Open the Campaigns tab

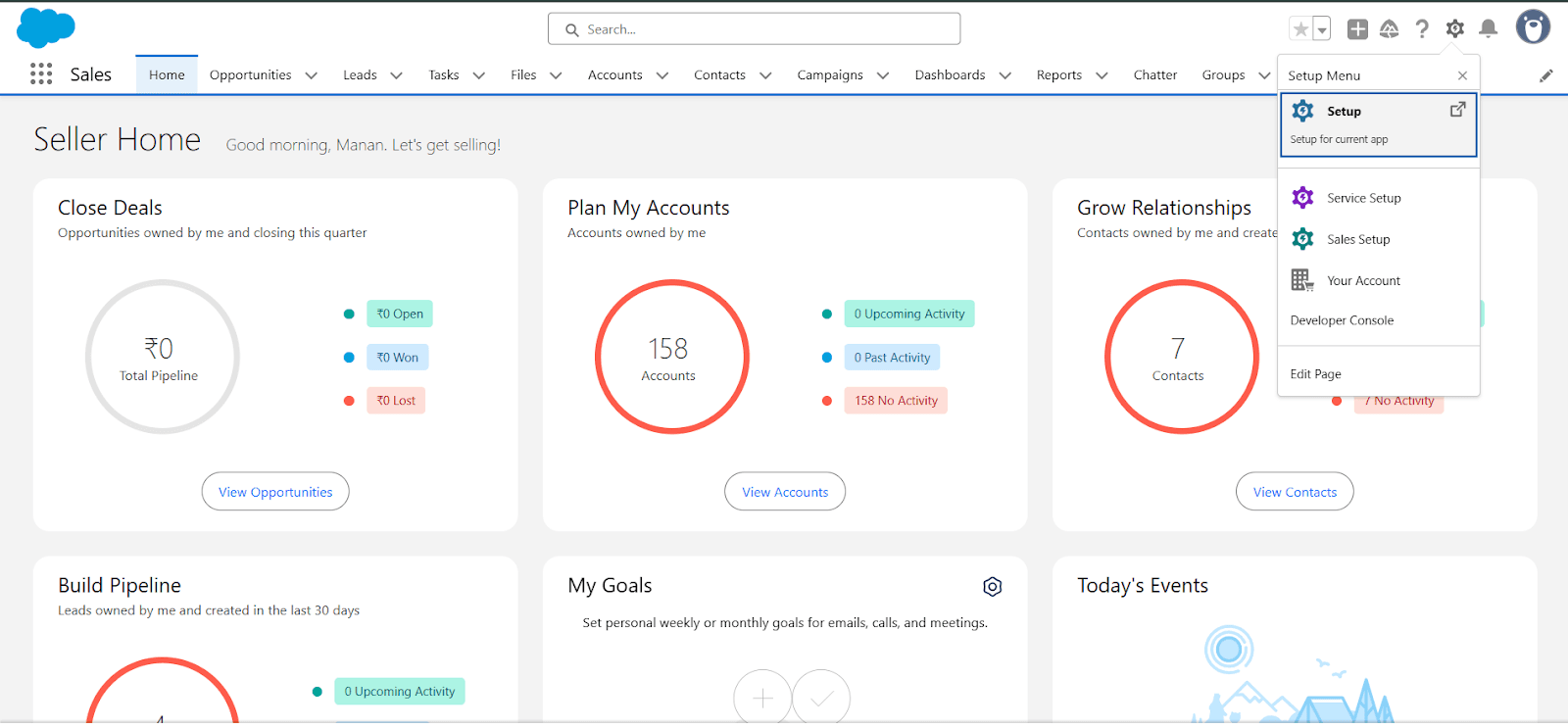[x=830, y=74]
